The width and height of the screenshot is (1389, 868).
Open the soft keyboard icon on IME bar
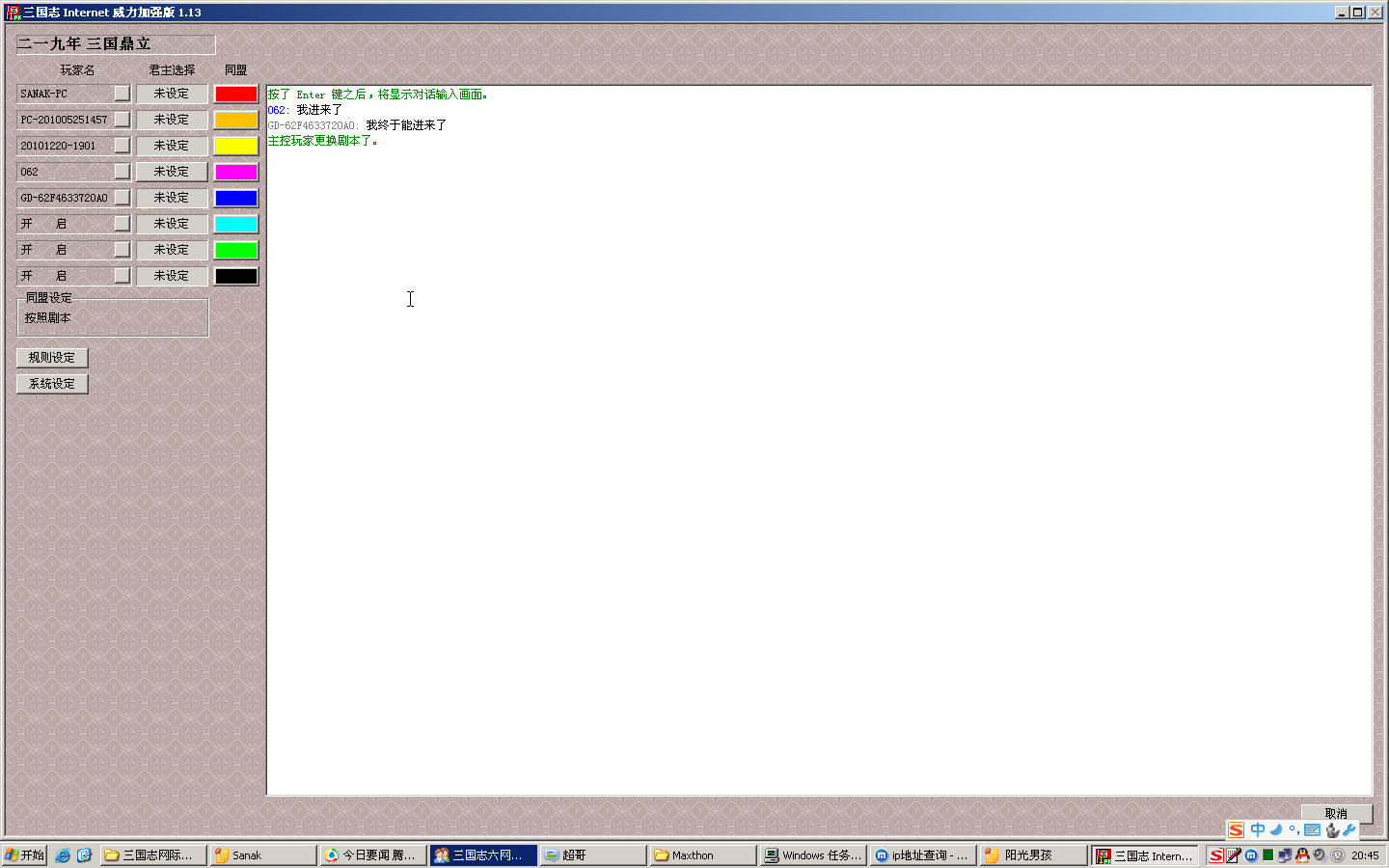[1312, 830]
